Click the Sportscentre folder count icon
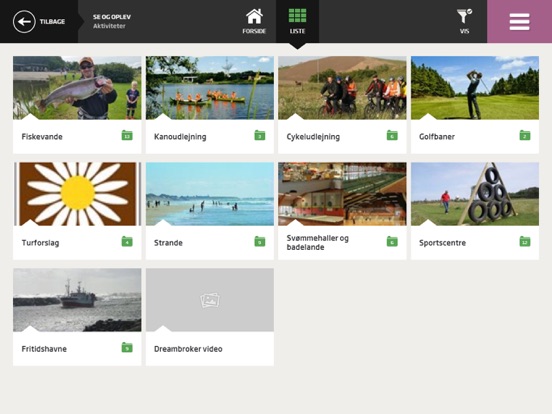The width and height of the screenshot is (552, 414). click(x=525, y=242)
